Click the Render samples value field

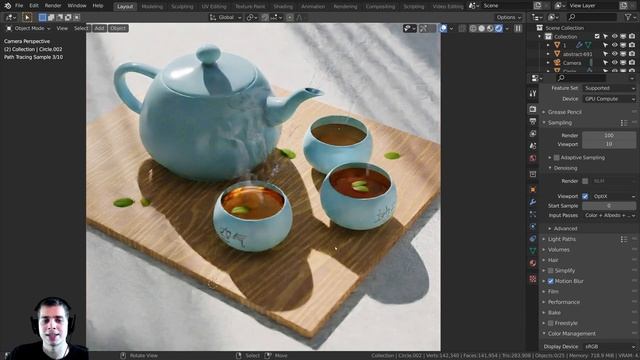[x=609, y=135]
